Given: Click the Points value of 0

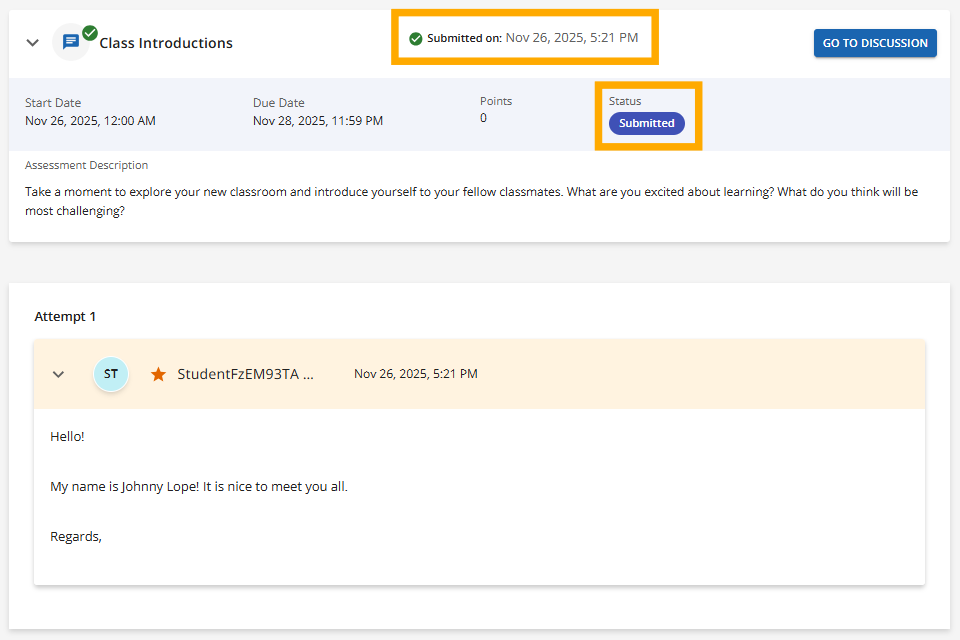Looking at the screenshot, I should tap(483, 118).
